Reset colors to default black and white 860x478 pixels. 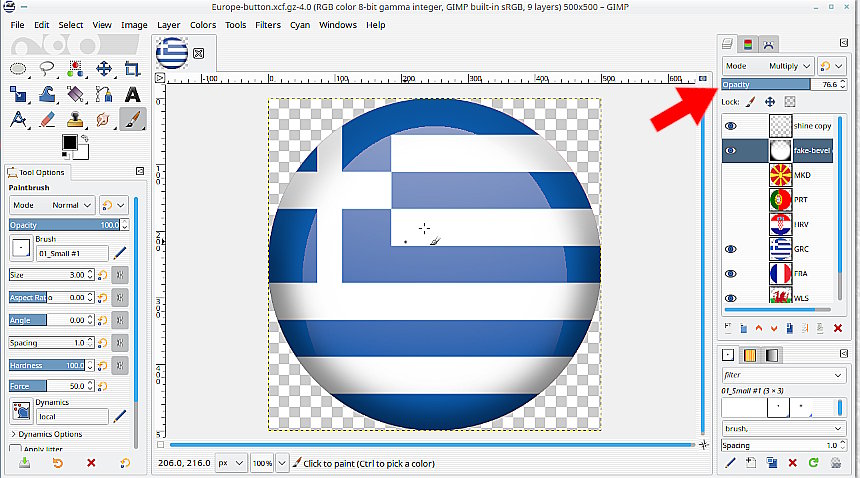(x=65, y=155)
